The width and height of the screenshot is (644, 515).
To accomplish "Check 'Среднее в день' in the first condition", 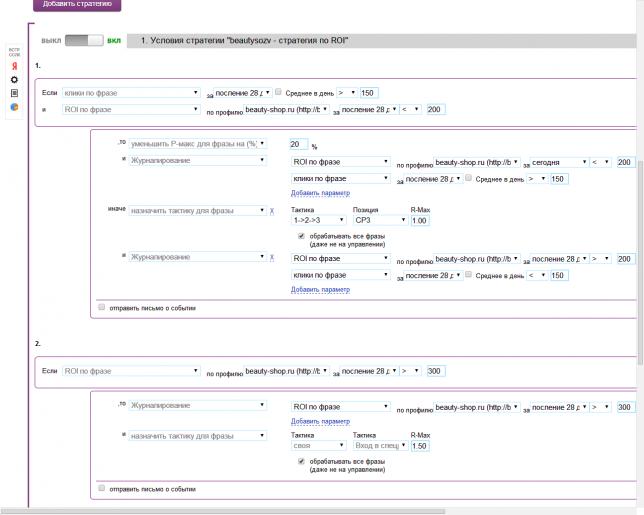I will (x=278, y=93).
